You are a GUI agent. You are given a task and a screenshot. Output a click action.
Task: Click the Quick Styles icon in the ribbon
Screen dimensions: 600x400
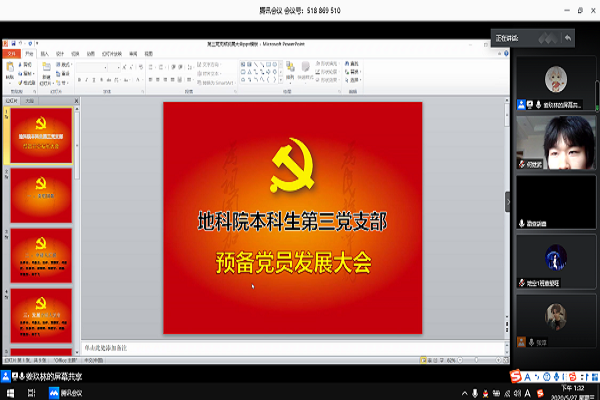304,70
